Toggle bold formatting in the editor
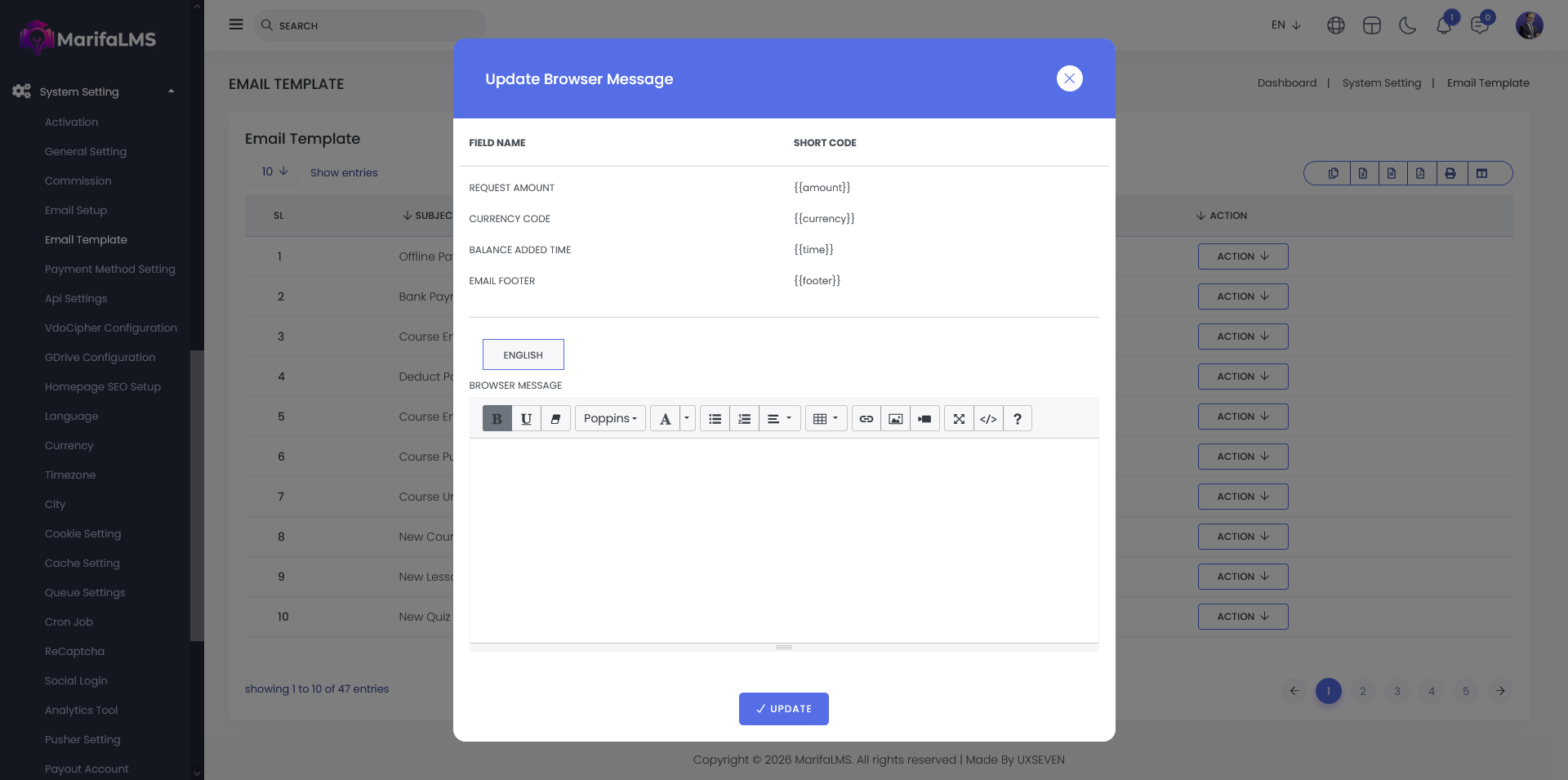The width and height of the screenshot is (1568, 780). click(497, 419)
